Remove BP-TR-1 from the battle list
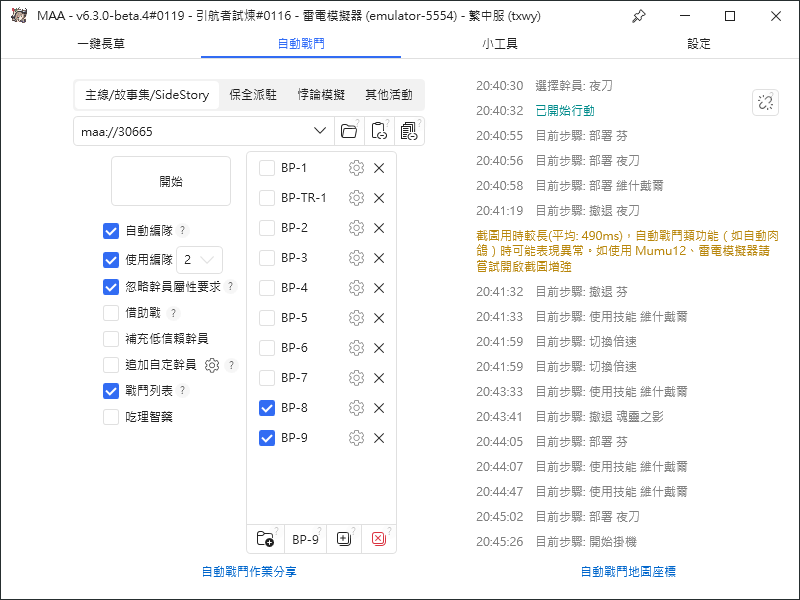 [379, 198]
